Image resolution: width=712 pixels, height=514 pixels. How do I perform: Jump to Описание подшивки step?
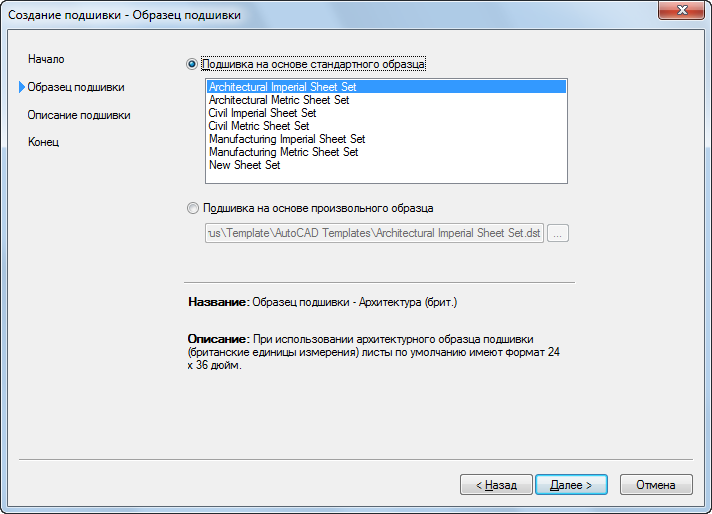(79, 115)
